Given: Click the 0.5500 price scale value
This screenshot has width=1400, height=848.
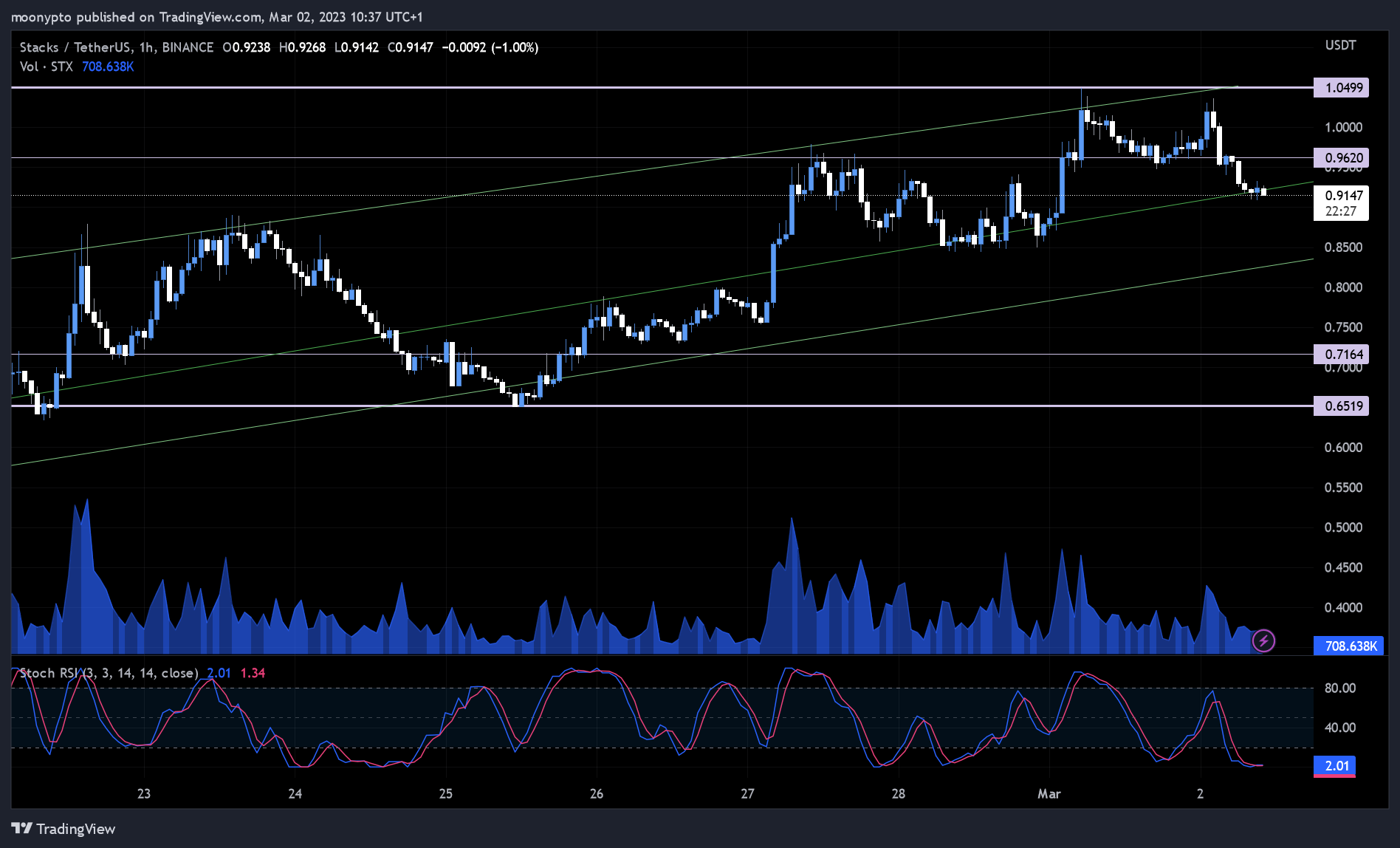Looking at the screenshot, I should 1343,488.
